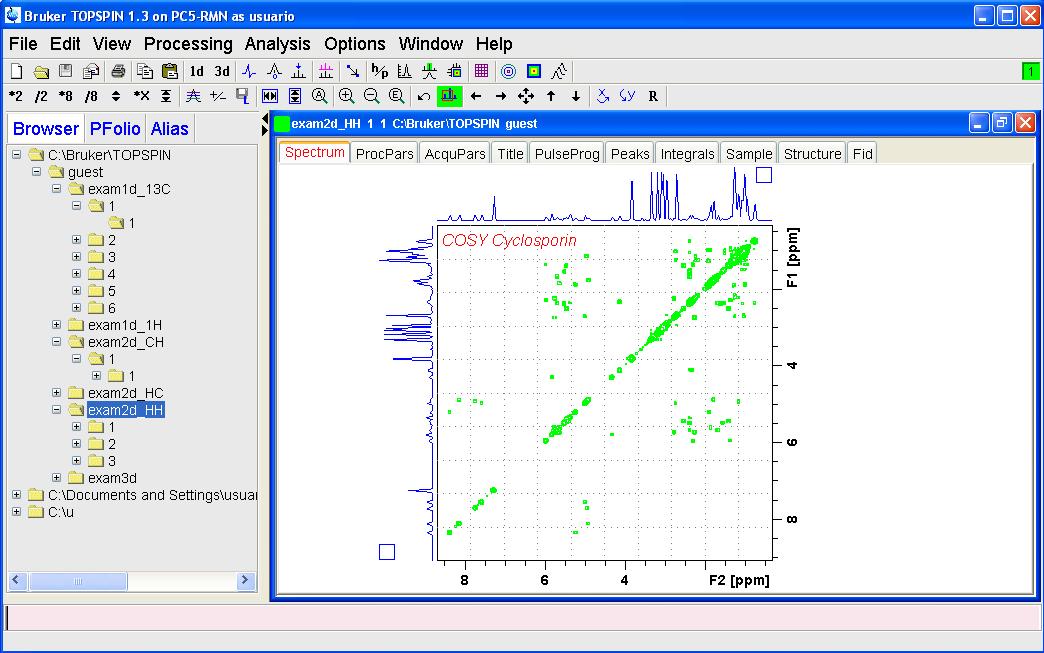Screen dimensions: 1044x653
Task: Divide intensity by 8 (/8)
Action: 91,97
